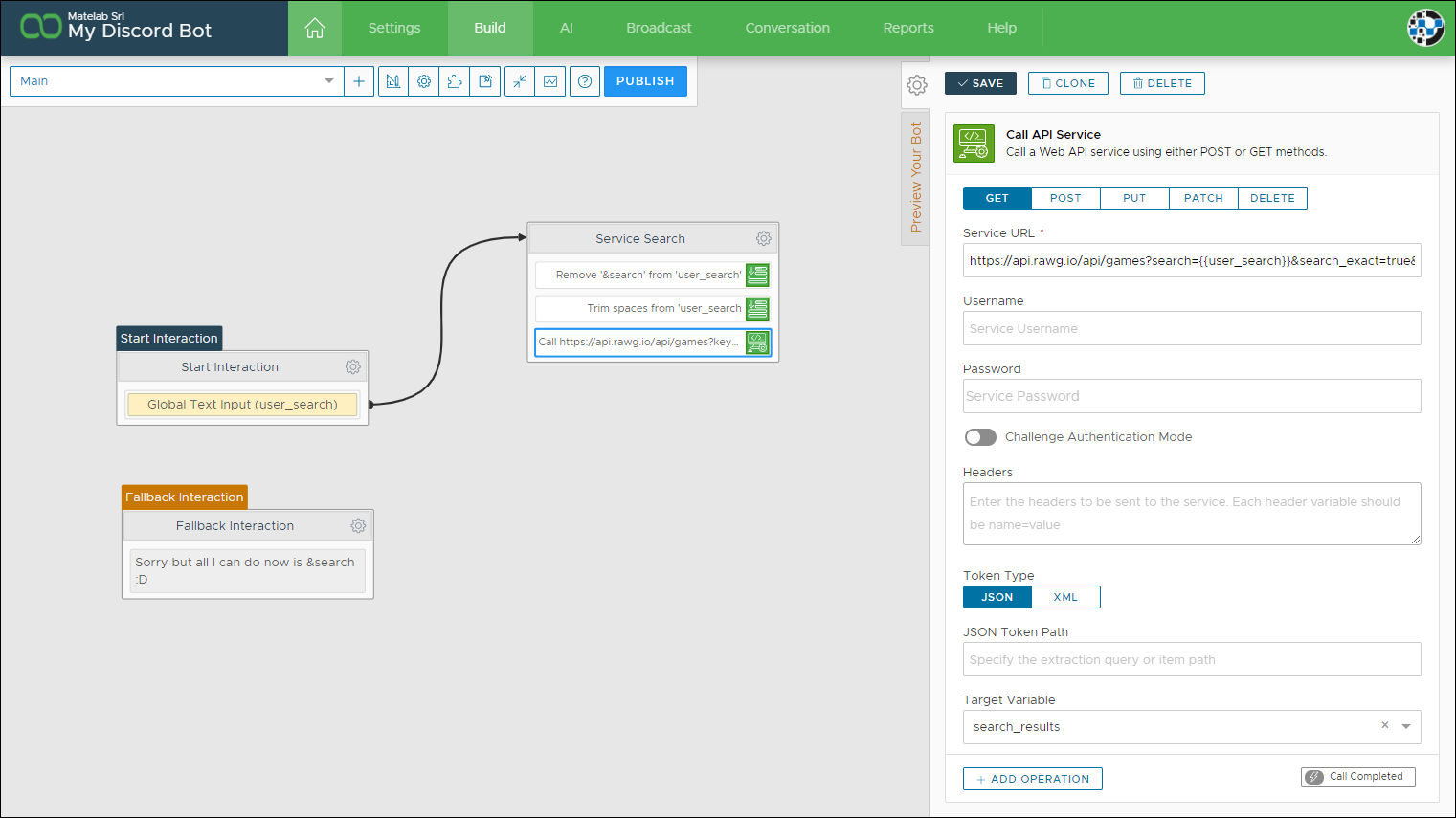
Task: Click the JSON Token Path field
Action: pos(1192,659)
